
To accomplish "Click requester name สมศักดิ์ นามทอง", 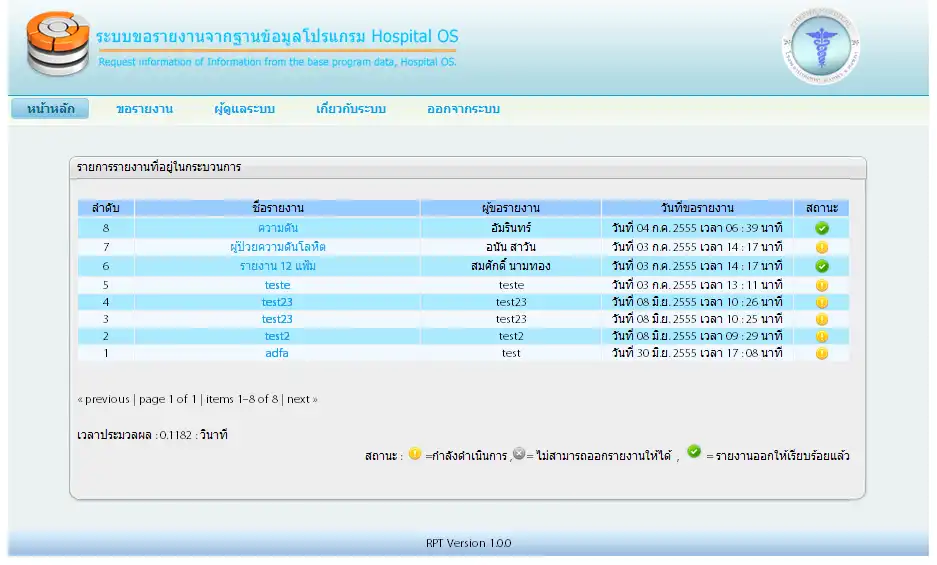I will [x=510, y=266].
